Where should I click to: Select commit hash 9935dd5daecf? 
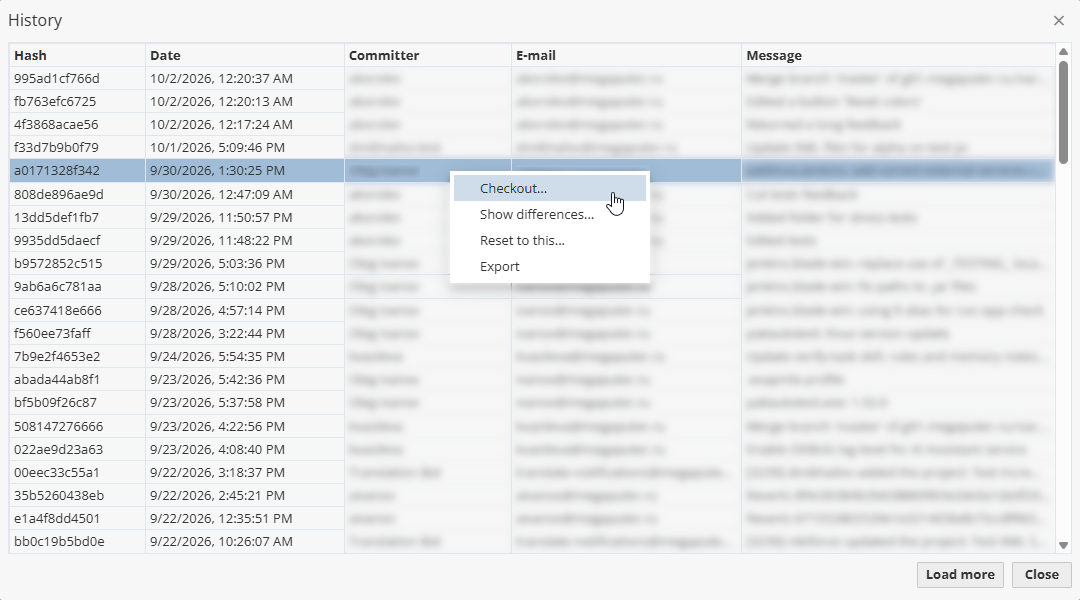pyautogui.click(x=57, y=240)
